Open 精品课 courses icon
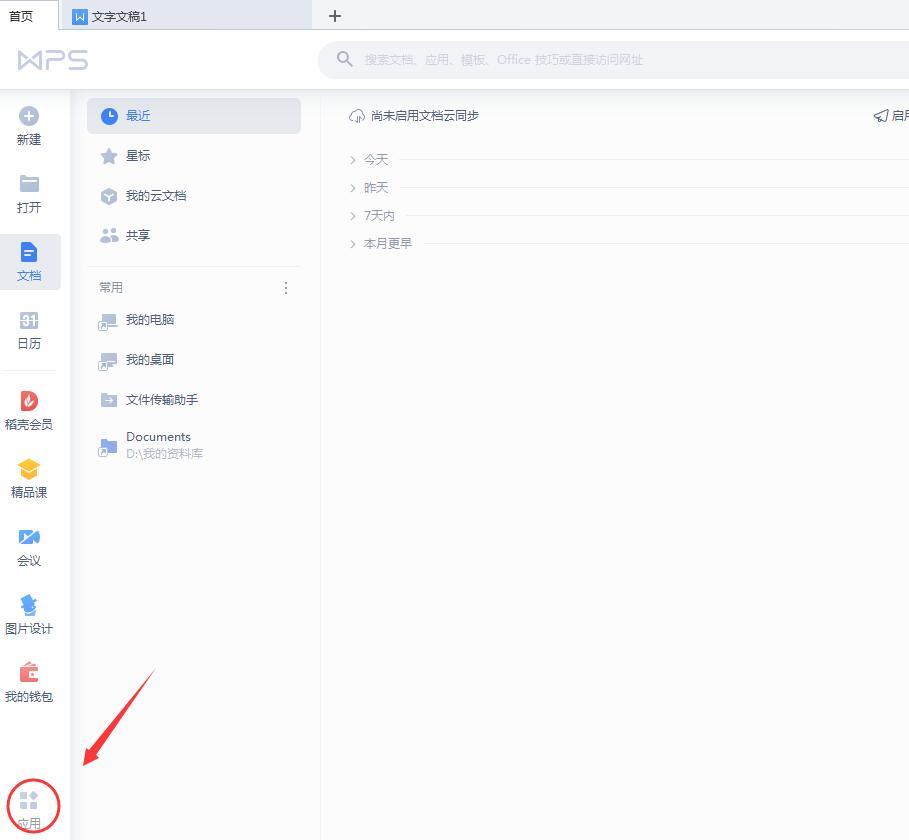 pyautogui.click(x=29, y=469)
